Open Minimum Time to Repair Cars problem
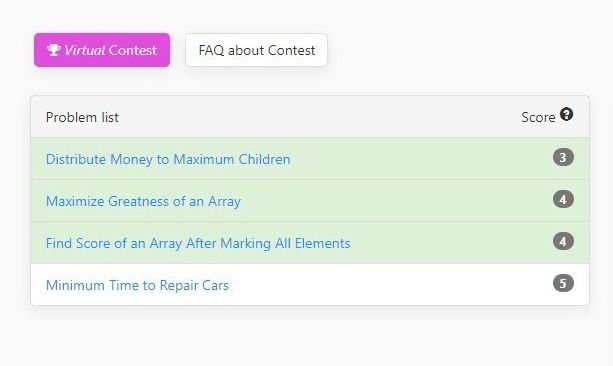Viewport: 613px width, 366px height. tap(137, 285)
